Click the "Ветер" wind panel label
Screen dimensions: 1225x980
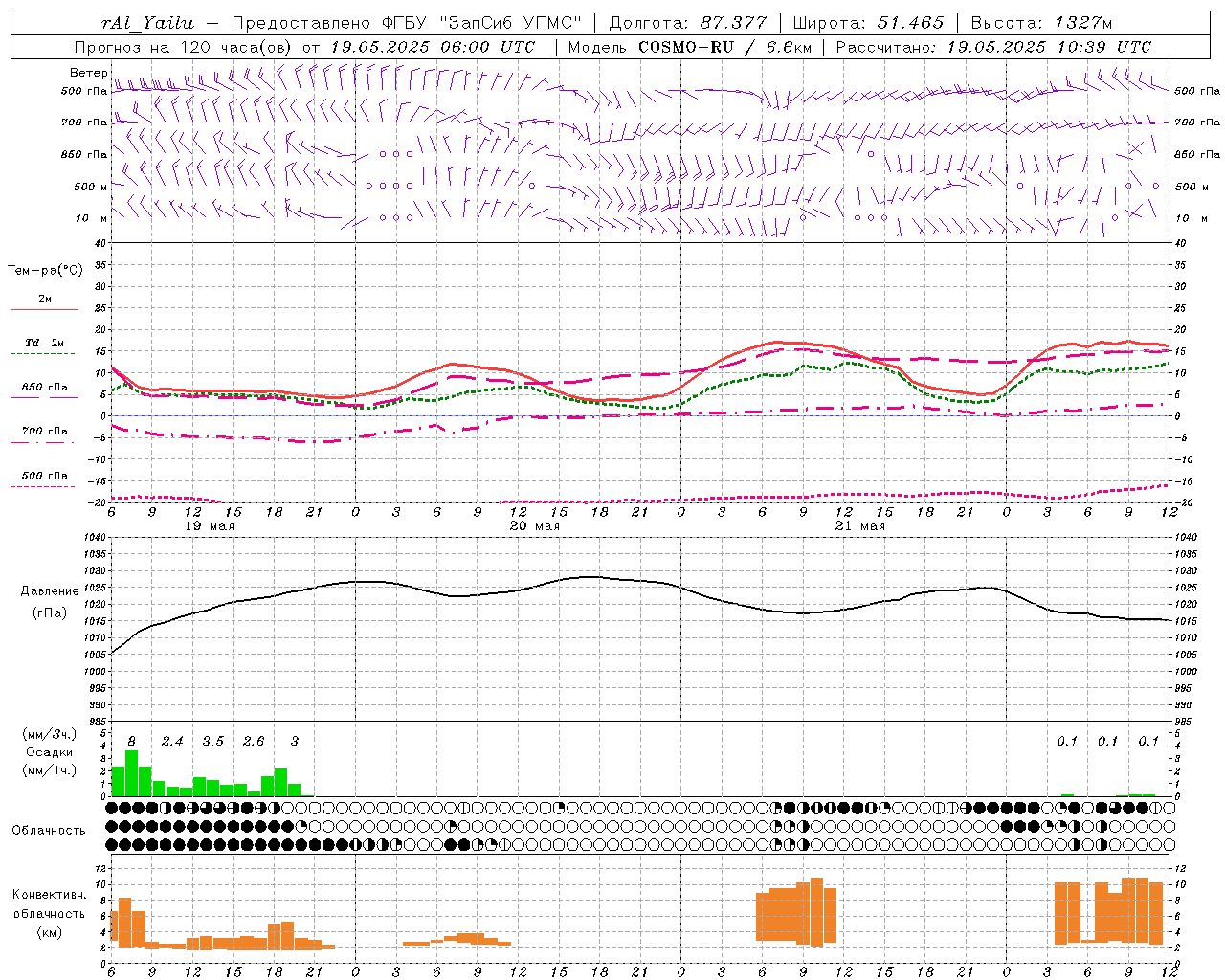88,73
